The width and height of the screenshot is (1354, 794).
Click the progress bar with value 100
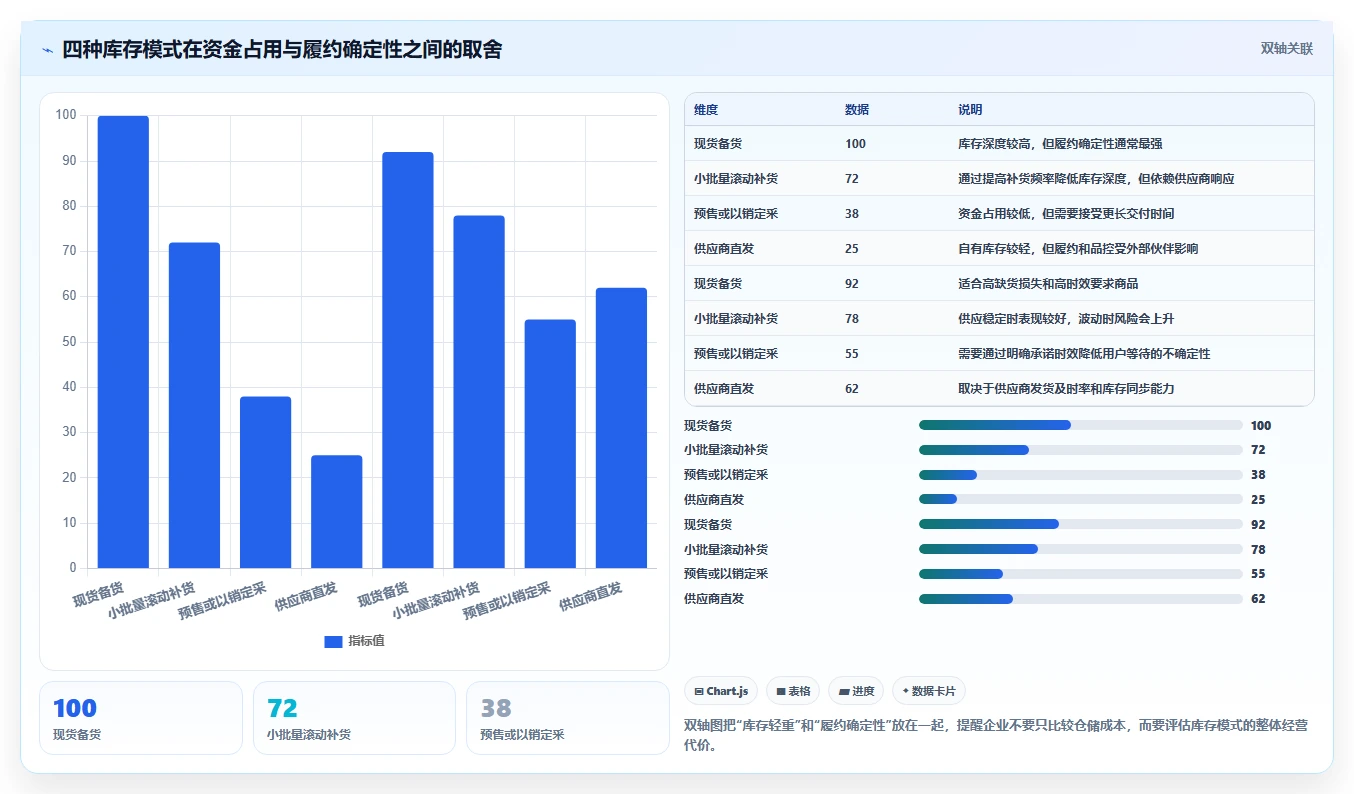[1080, 425]
